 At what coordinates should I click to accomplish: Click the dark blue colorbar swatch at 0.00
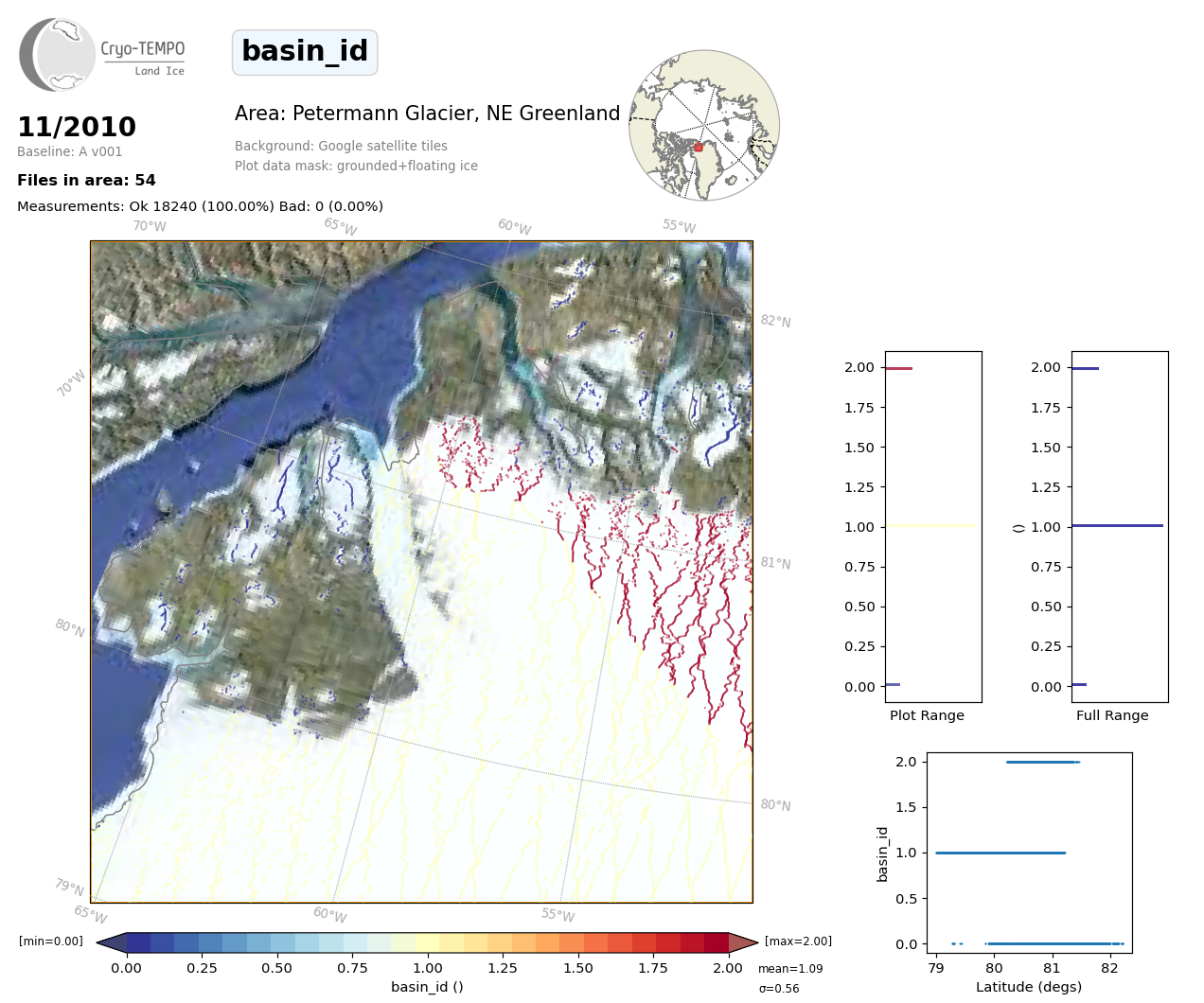(138, 942)
